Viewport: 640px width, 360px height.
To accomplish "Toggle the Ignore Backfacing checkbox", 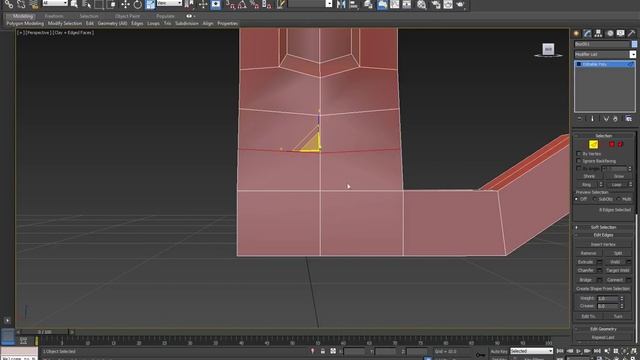I will (x=578, y=161).
